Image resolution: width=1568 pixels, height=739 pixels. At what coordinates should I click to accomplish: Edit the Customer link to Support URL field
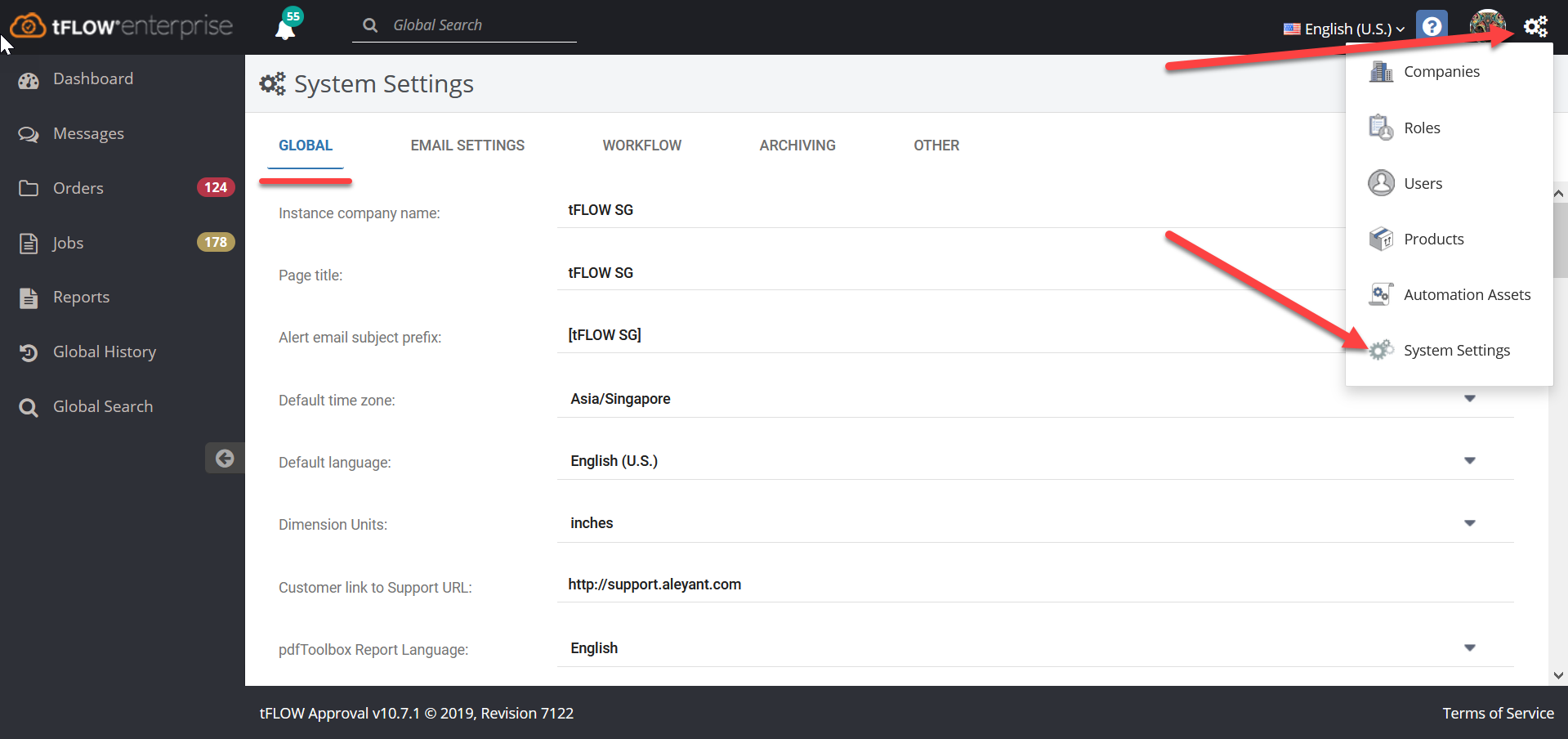point(1035,584)
